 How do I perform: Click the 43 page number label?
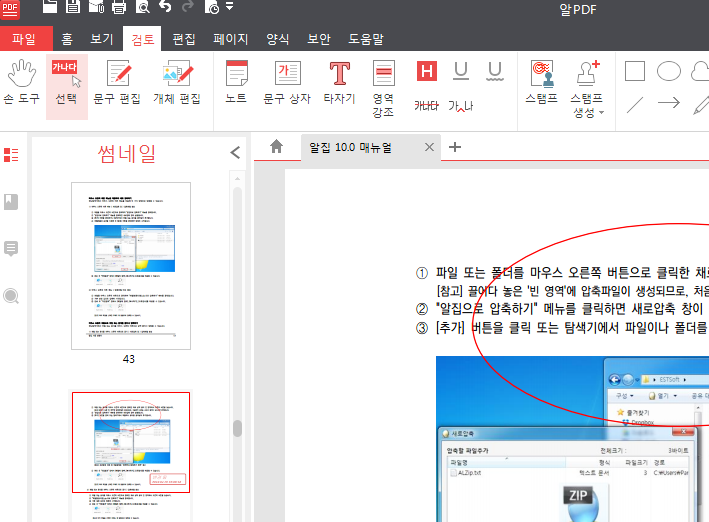tap(129, 359)
